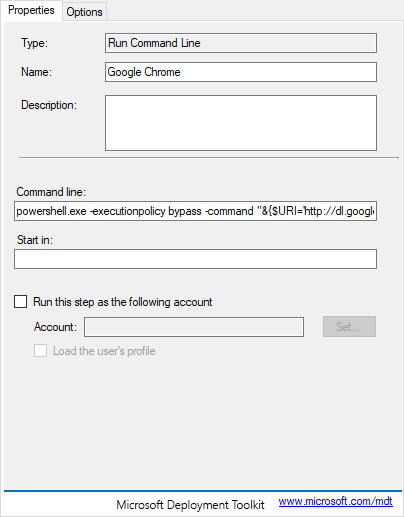
Task: Switch to the Options tab
Action: (x=84, y=12)
